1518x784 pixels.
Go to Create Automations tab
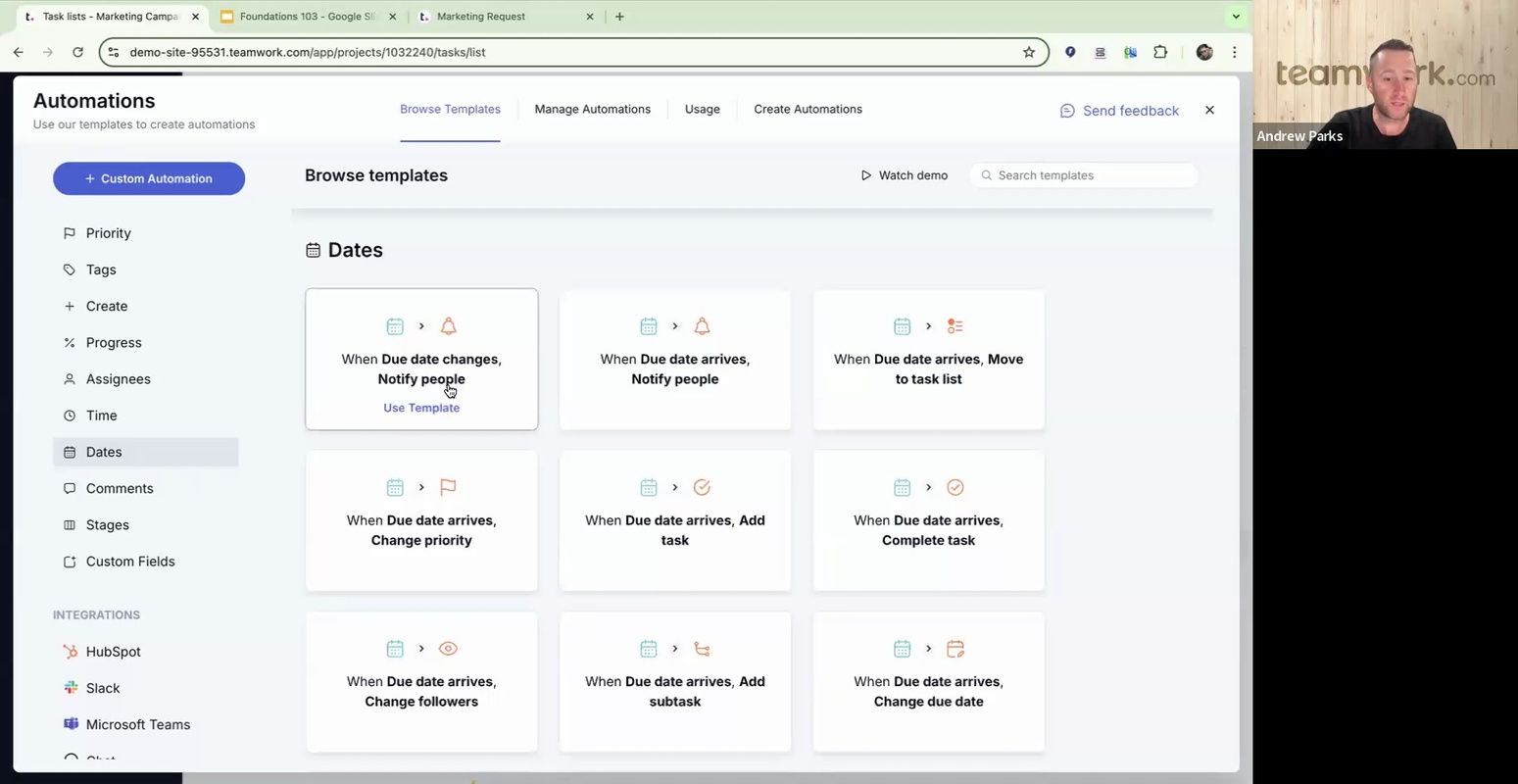[808, 109]
